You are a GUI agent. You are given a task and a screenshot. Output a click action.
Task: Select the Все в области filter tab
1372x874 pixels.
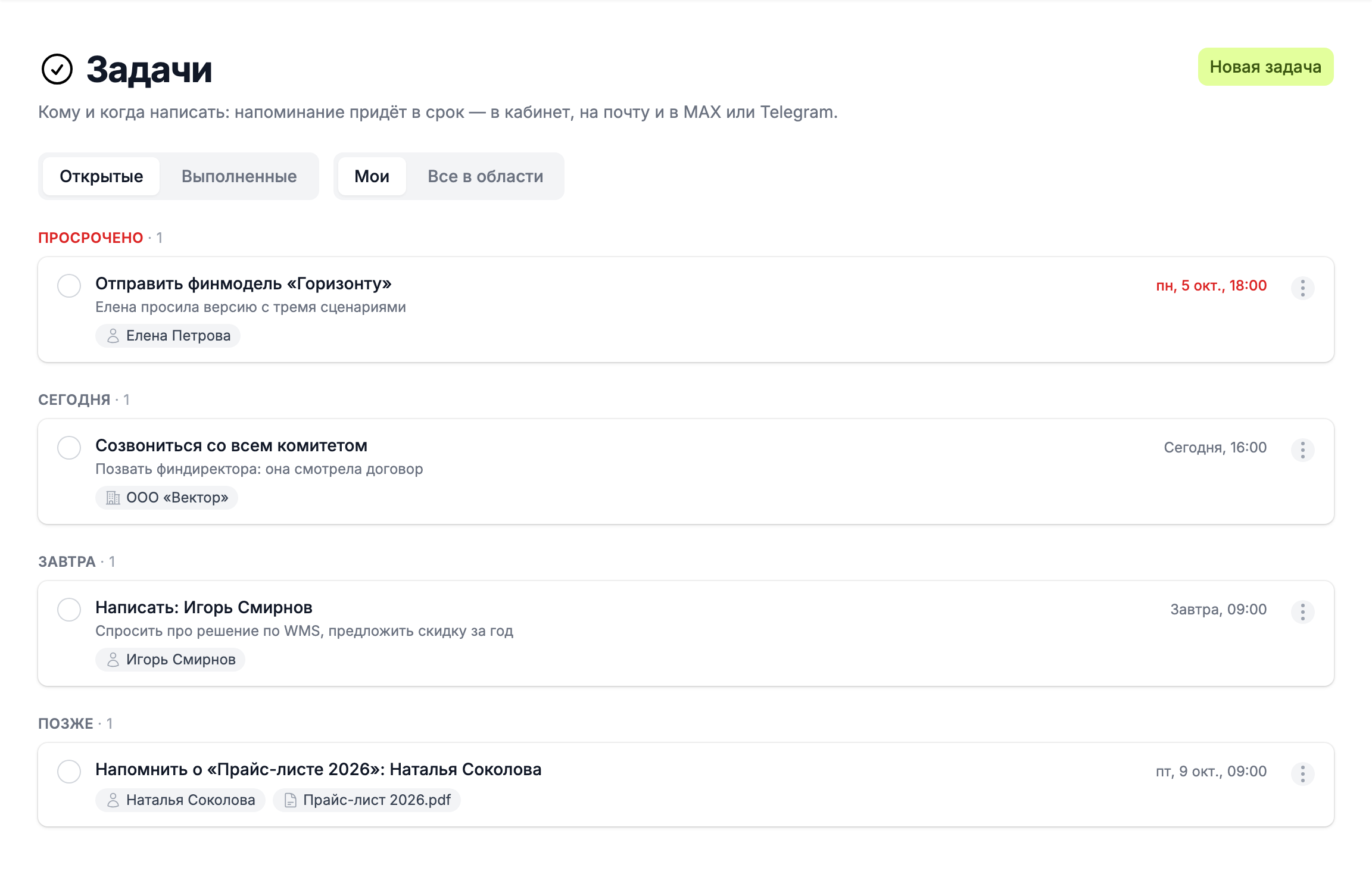[x=485, y=176]
